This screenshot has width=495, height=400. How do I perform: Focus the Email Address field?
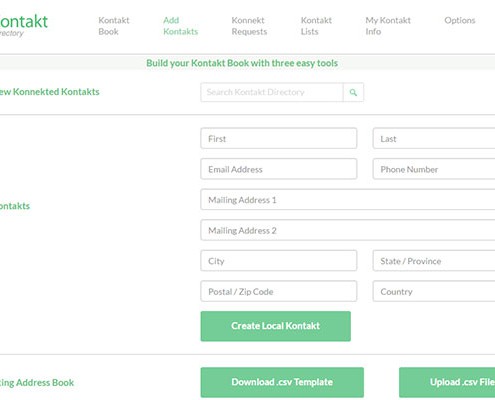point(279,169)
